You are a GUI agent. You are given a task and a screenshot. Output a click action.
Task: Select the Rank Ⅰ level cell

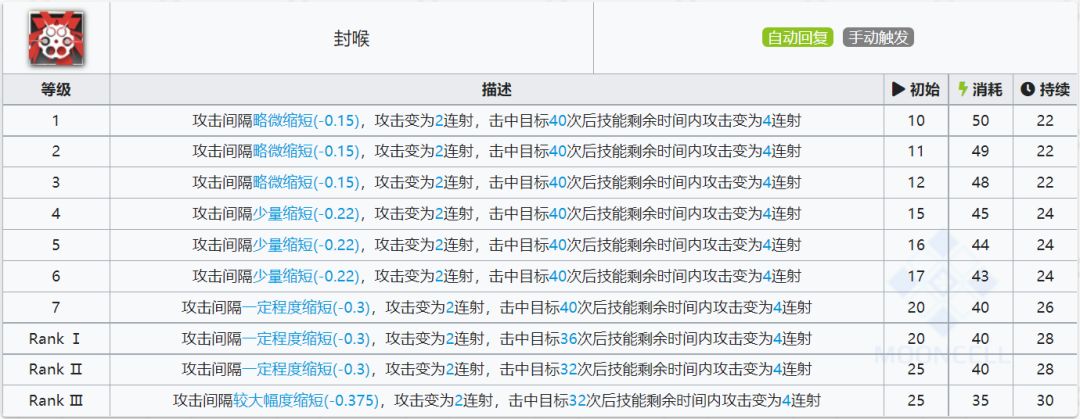point(55,339)
